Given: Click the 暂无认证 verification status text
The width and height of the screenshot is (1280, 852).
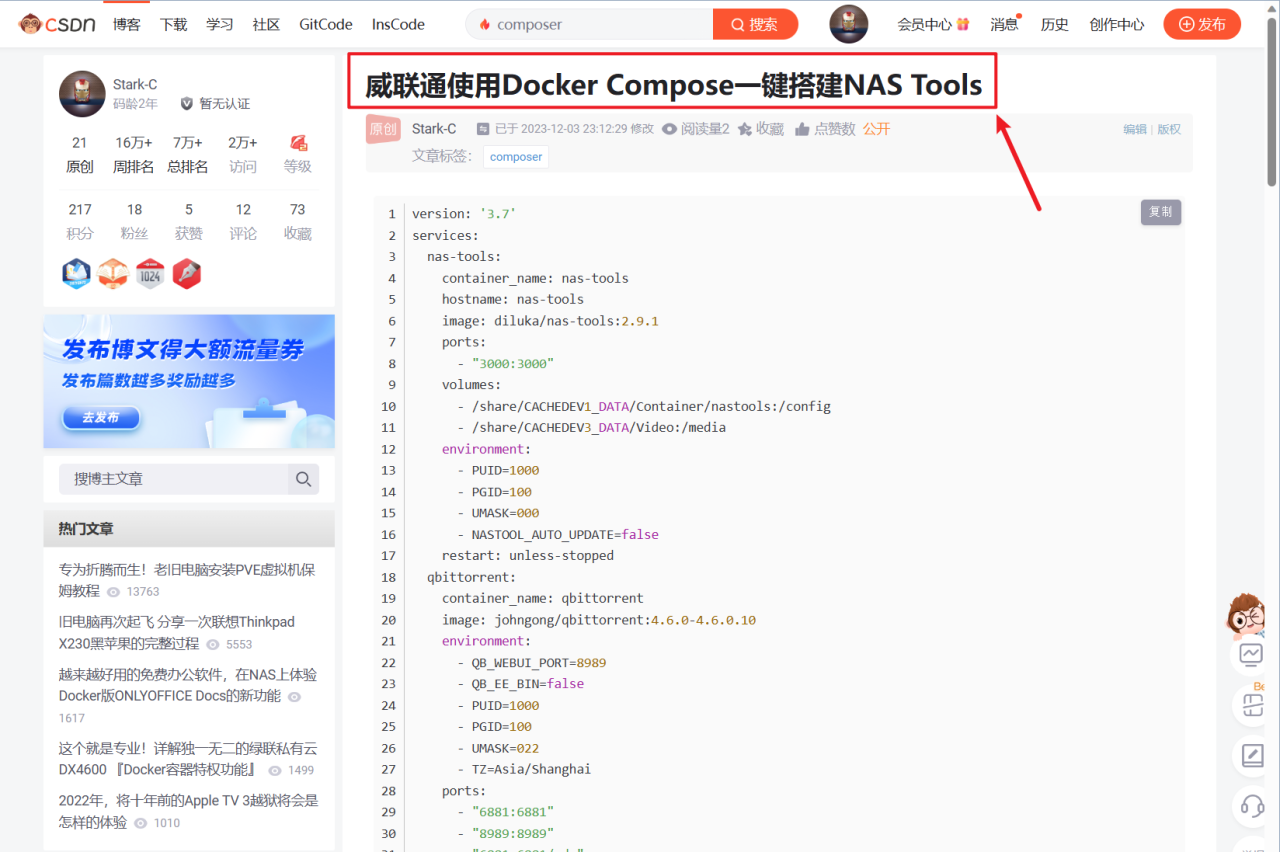Looking at the screenshot, I should [x=225, y=103].
